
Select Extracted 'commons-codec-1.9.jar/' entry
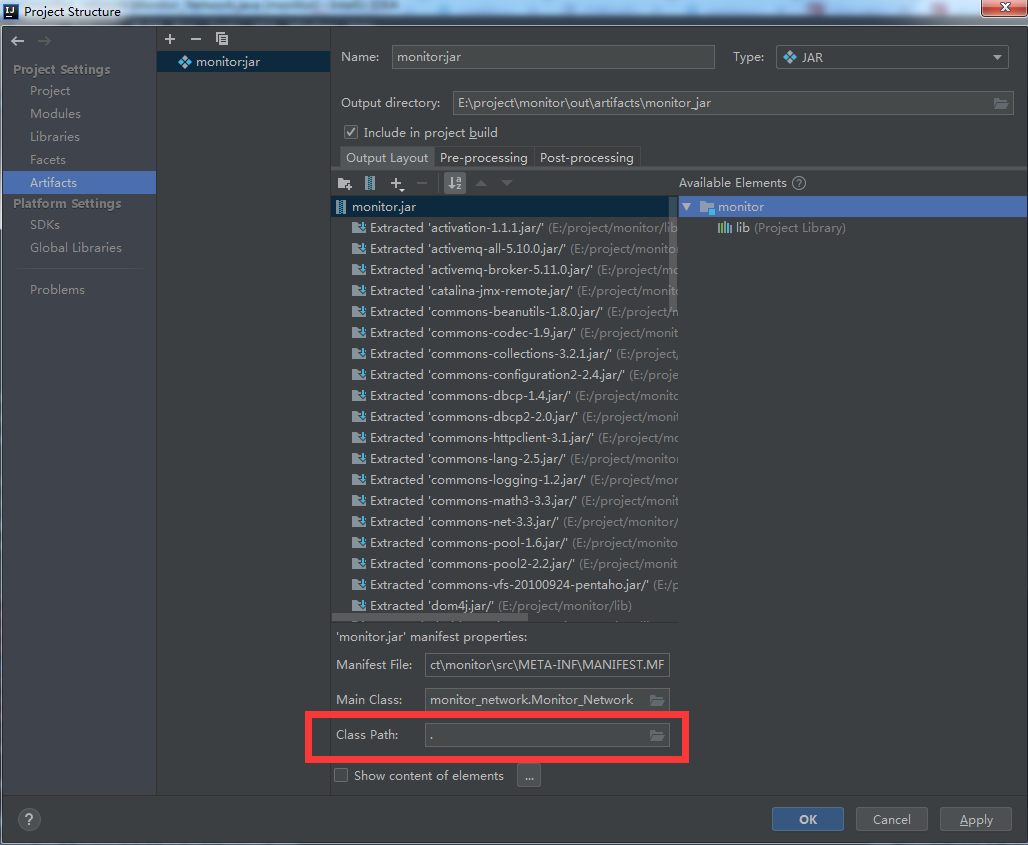(x=514, y=332)
